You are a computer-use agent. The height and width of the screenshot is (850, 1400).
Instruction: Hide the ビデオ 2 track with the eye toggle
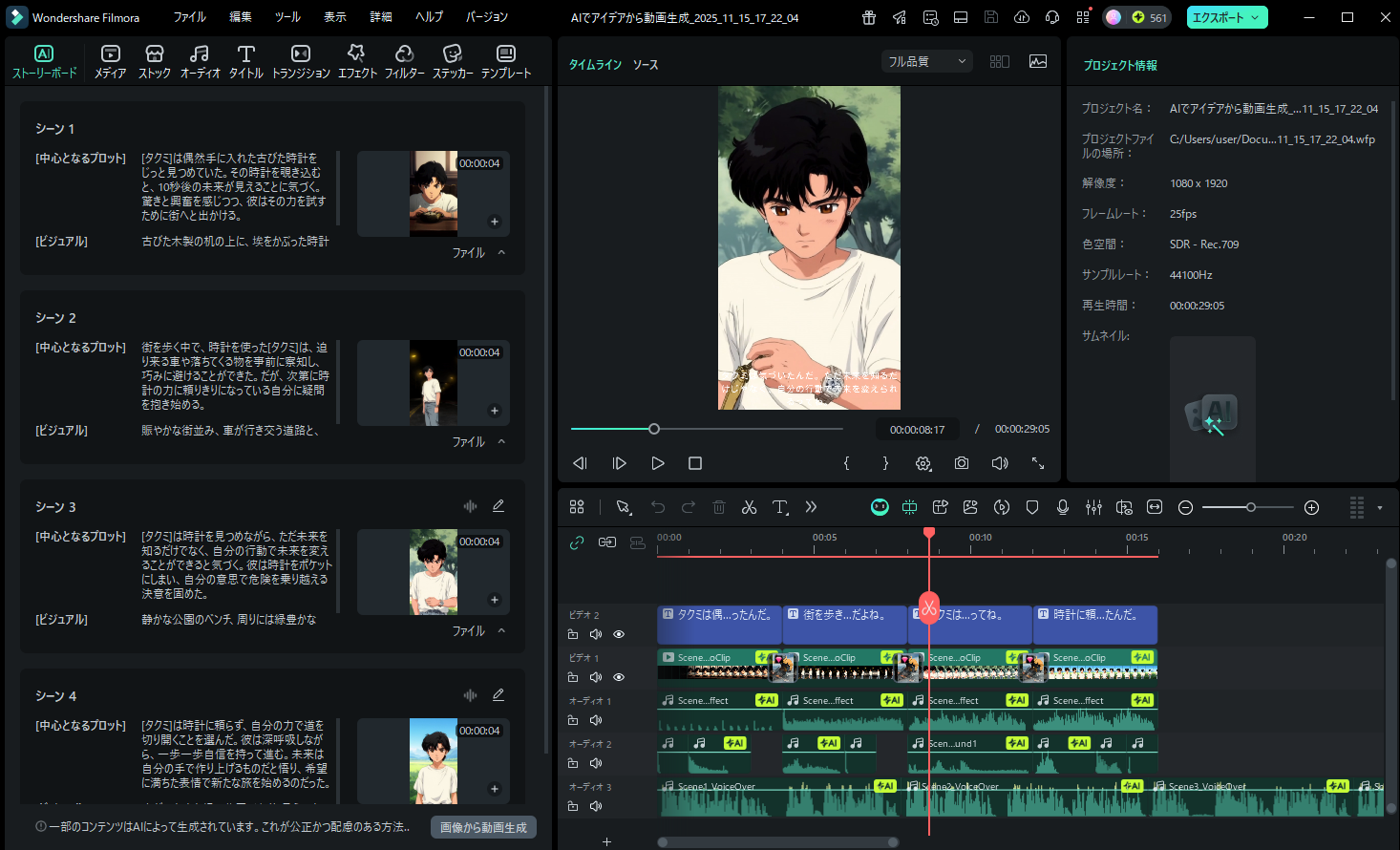[x=618, y=633]
